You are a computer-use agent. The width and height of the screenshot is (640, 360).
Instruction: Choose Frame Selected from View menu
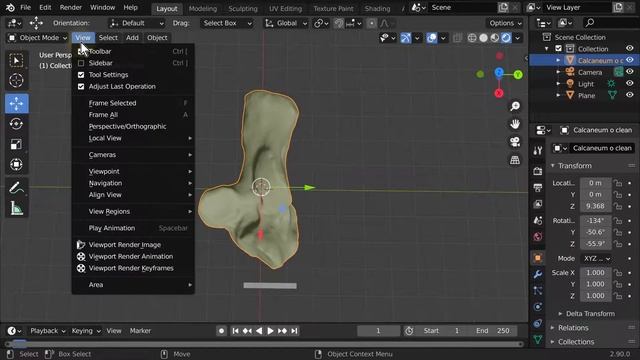pos(133,103)
